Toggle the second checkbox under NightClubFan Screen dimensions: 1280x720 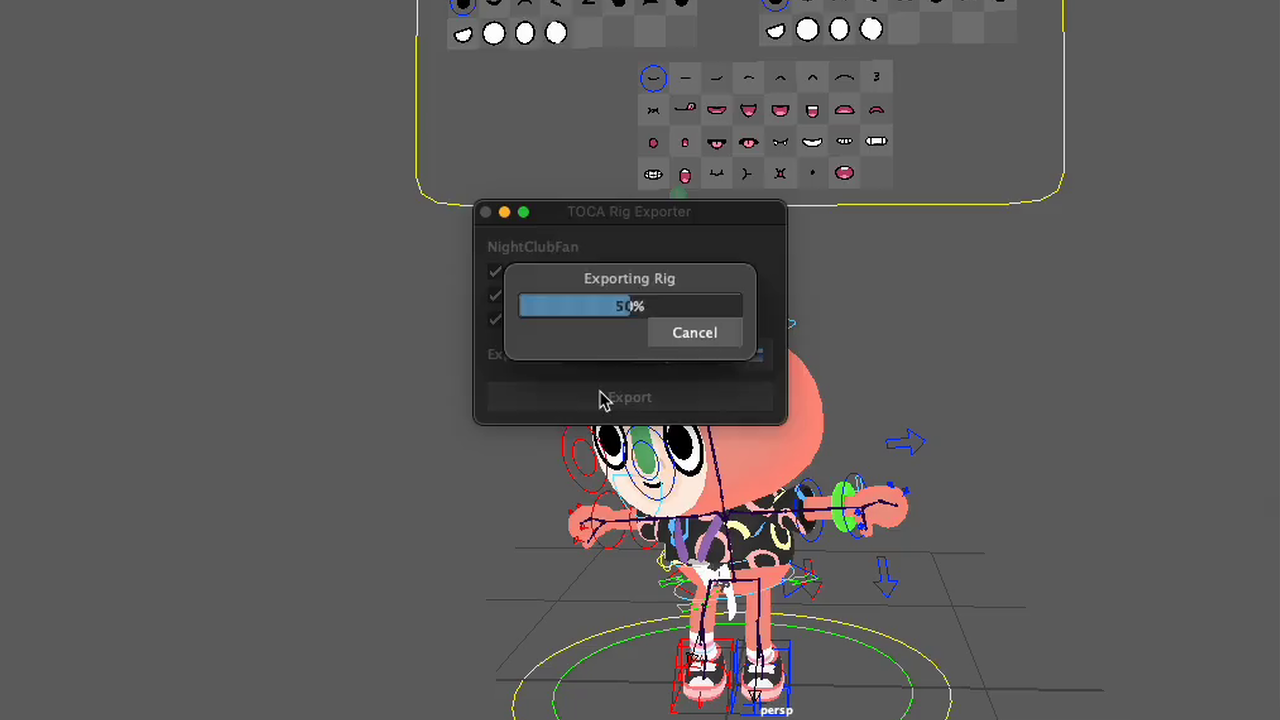[495, 296]
